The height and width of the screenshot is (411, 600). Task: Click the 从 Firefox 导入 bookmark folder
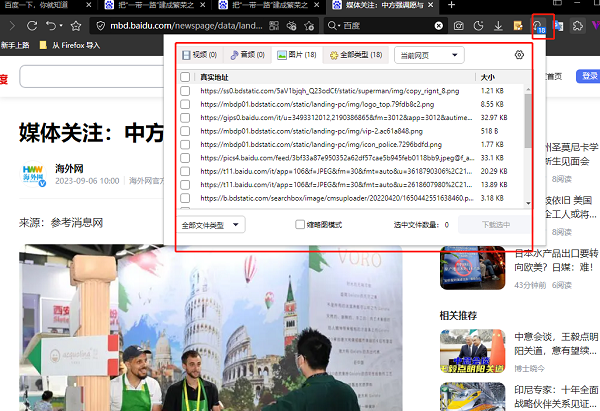point(70,45)
